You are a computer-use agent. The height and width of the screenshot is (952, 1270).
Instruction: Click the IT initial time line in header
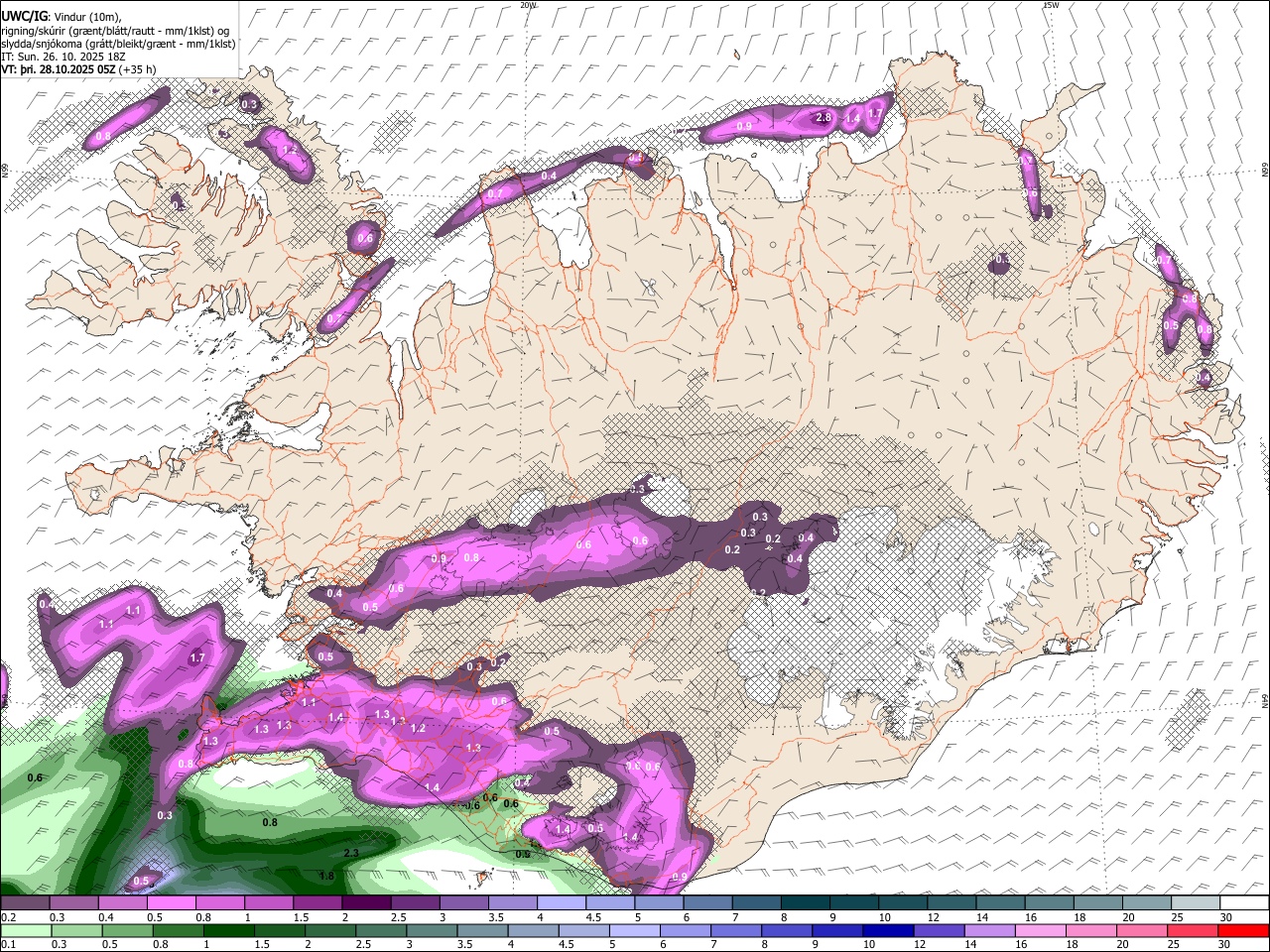coord(63,57)
